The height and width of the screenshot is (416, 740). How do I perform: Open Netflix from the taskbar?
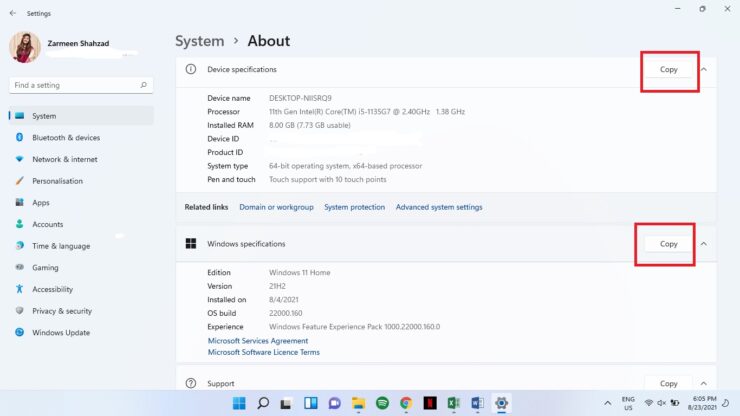tap(430, 403)
